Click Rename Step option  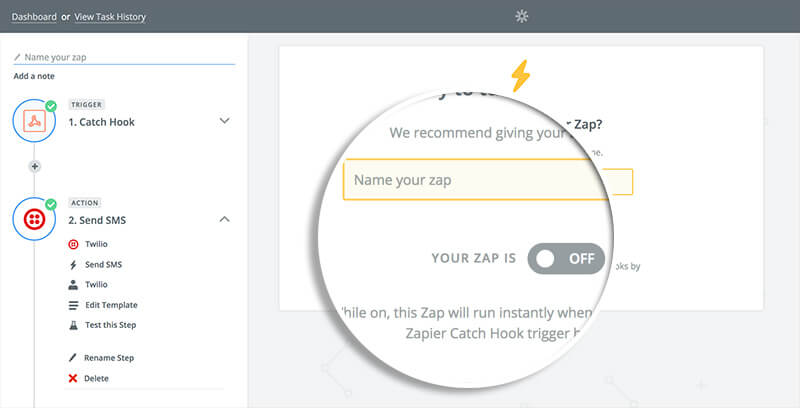pyautogui.click(x=109, y=358)
